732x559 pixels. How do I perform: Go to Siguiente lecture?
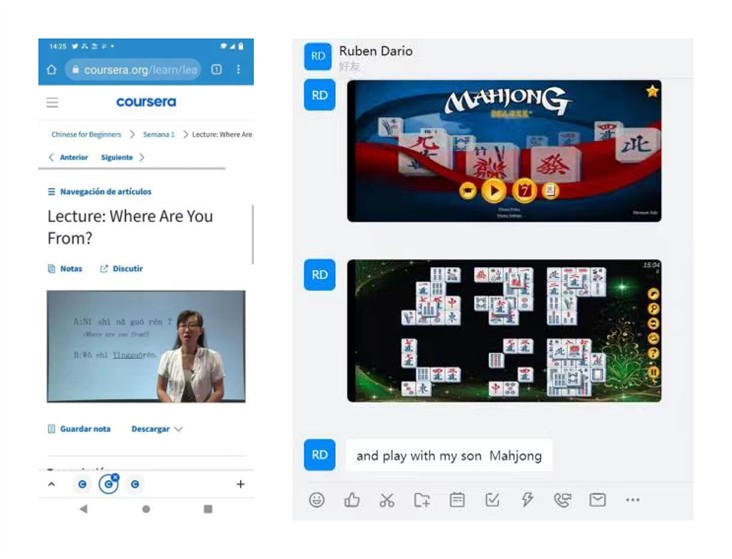click(x=122, y=157)
